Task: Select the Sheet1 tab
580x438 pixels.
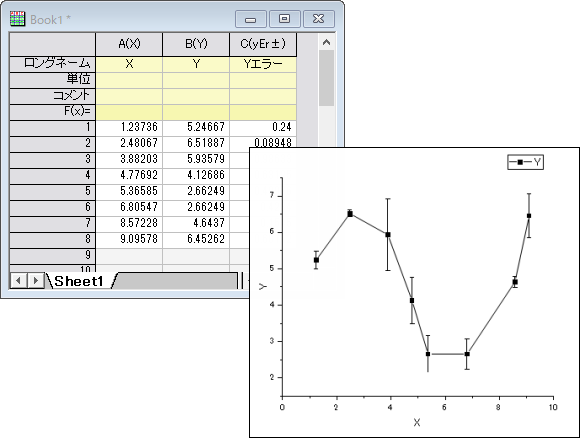Action: point(79,281)
